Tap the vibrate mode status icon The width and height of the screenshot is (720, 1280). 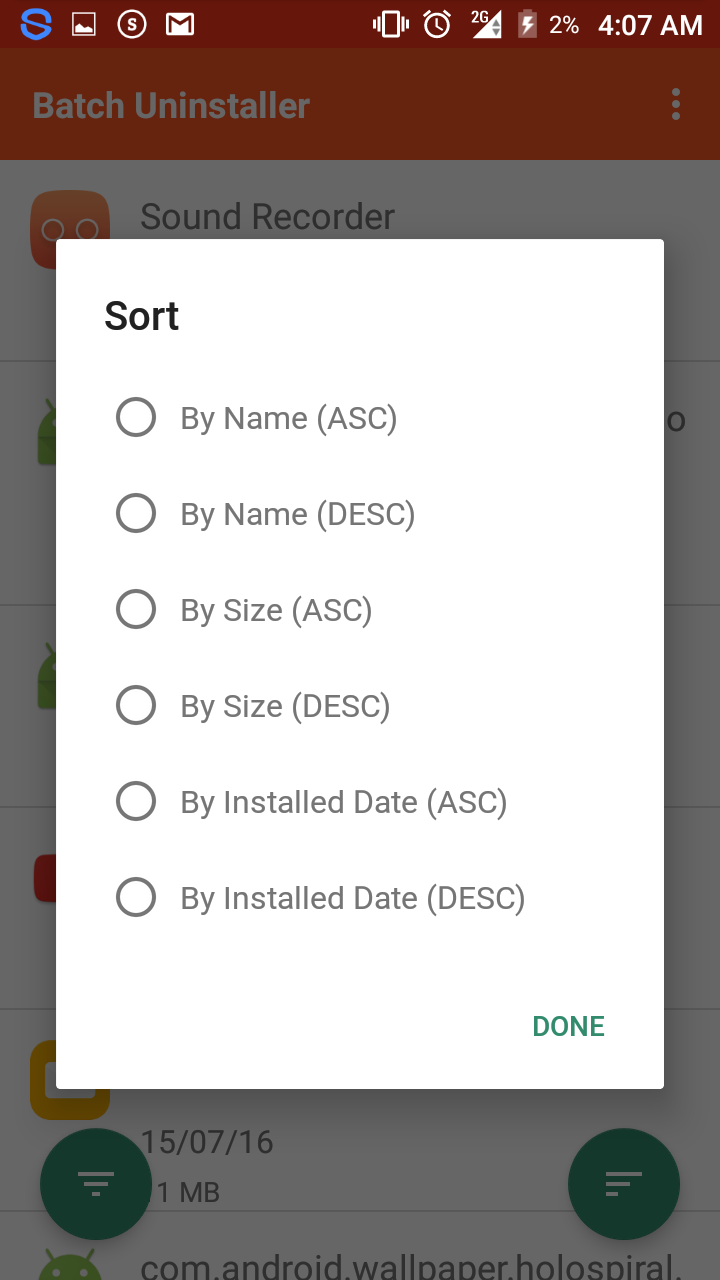(x=388, y=24)
